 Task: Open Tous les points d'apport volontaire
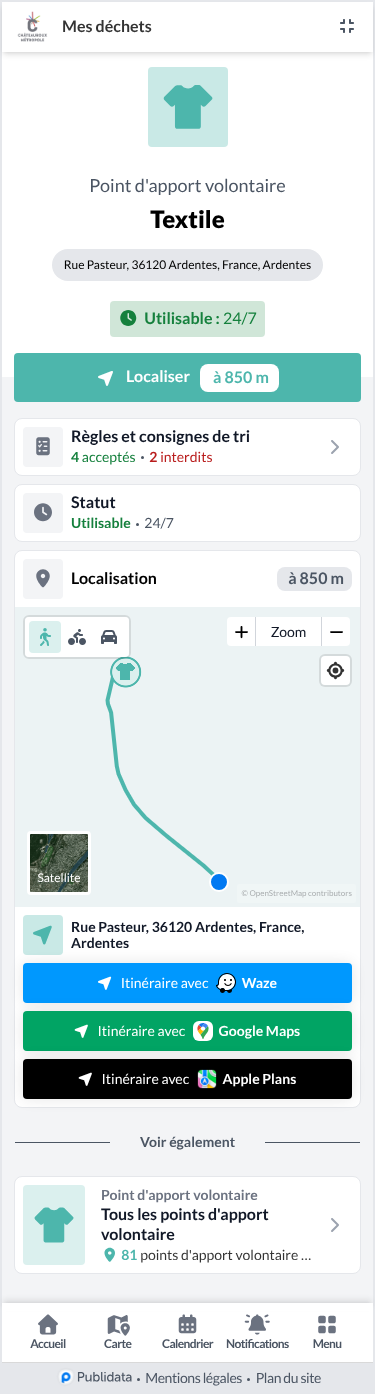[x=187, y=1225]
